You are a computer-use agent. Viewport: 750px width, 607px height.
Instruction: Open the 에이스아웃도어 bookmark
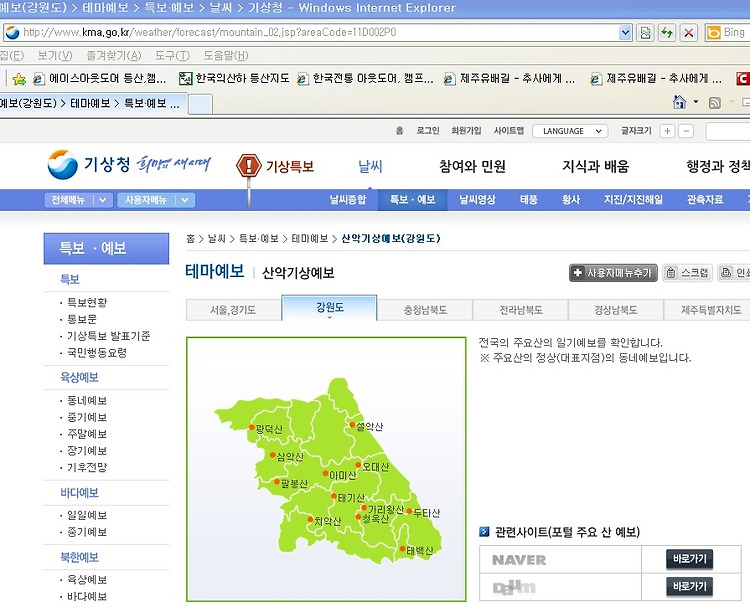[99, 78]
